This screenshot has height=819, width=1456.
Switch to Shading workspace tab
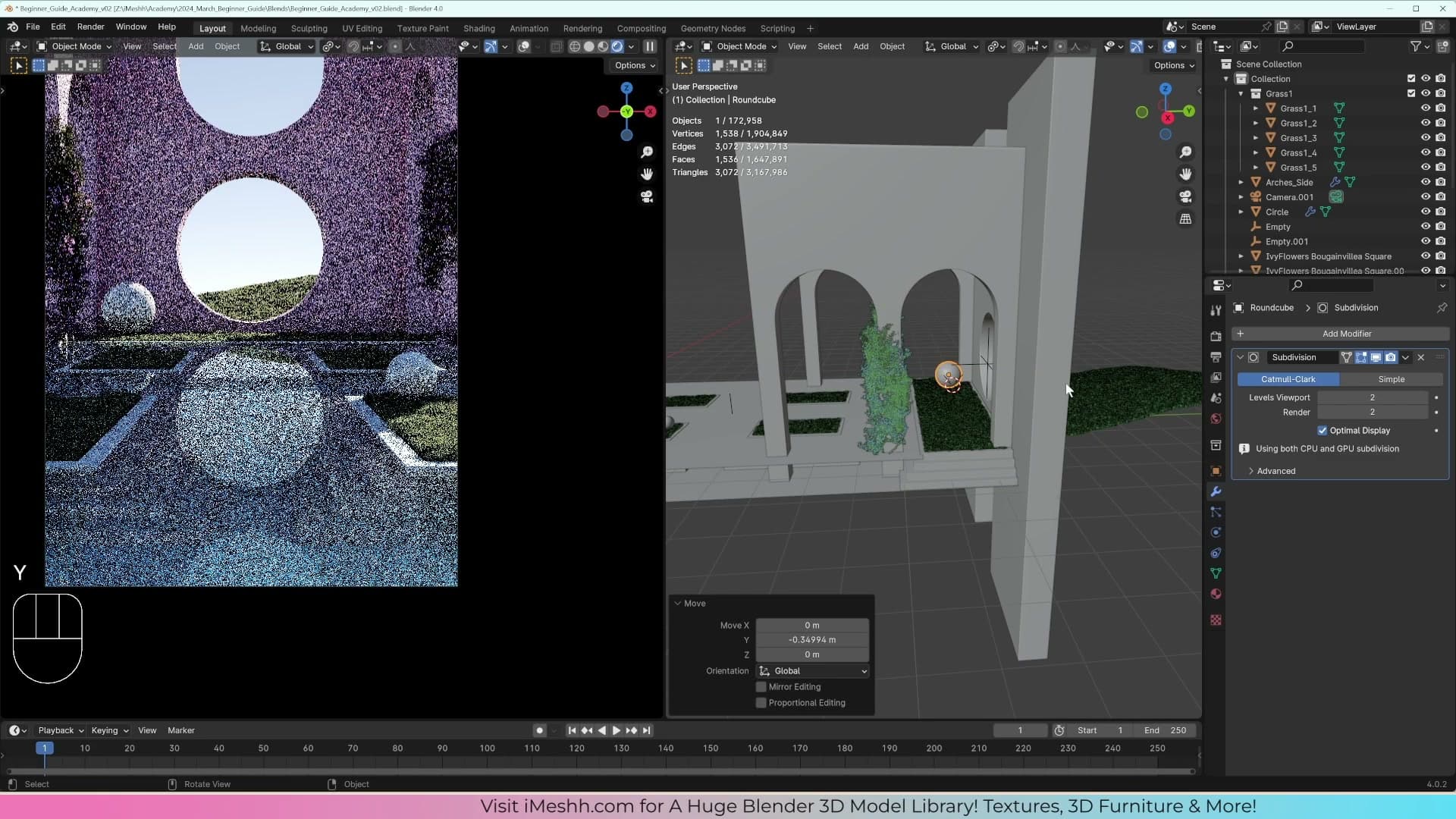click(479, 28)
